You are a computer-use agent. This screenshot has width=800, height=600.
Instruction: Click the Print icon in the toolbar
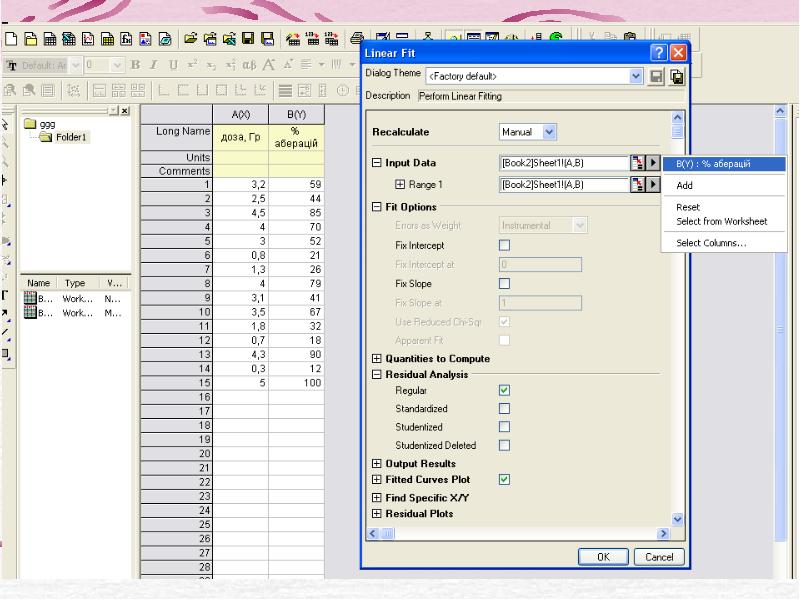coord(357,40)
